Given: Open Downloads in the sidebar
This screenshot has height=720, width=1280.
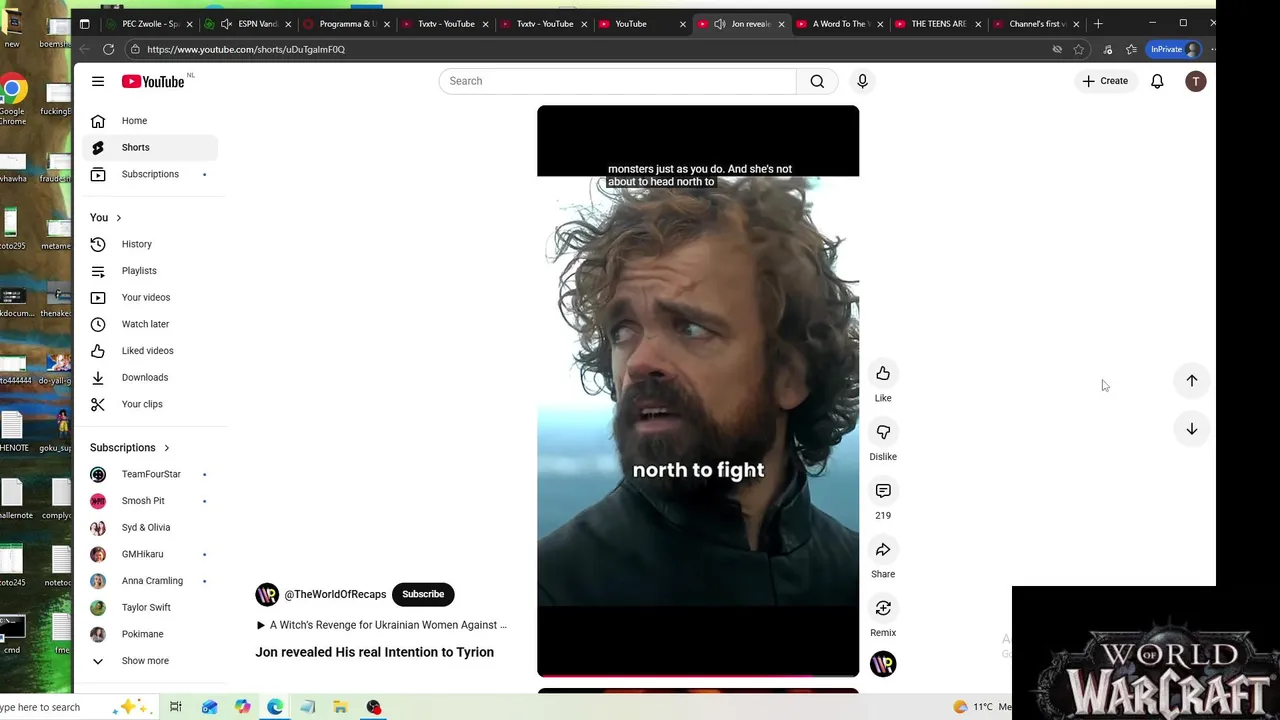Looking at the screenshot, I should 150,377.
